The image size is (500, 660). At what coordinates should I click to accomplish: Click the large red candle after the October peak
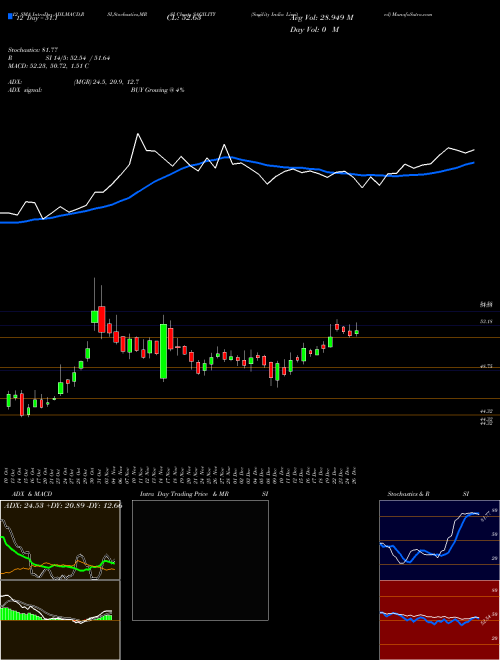[x=101, y=320]
